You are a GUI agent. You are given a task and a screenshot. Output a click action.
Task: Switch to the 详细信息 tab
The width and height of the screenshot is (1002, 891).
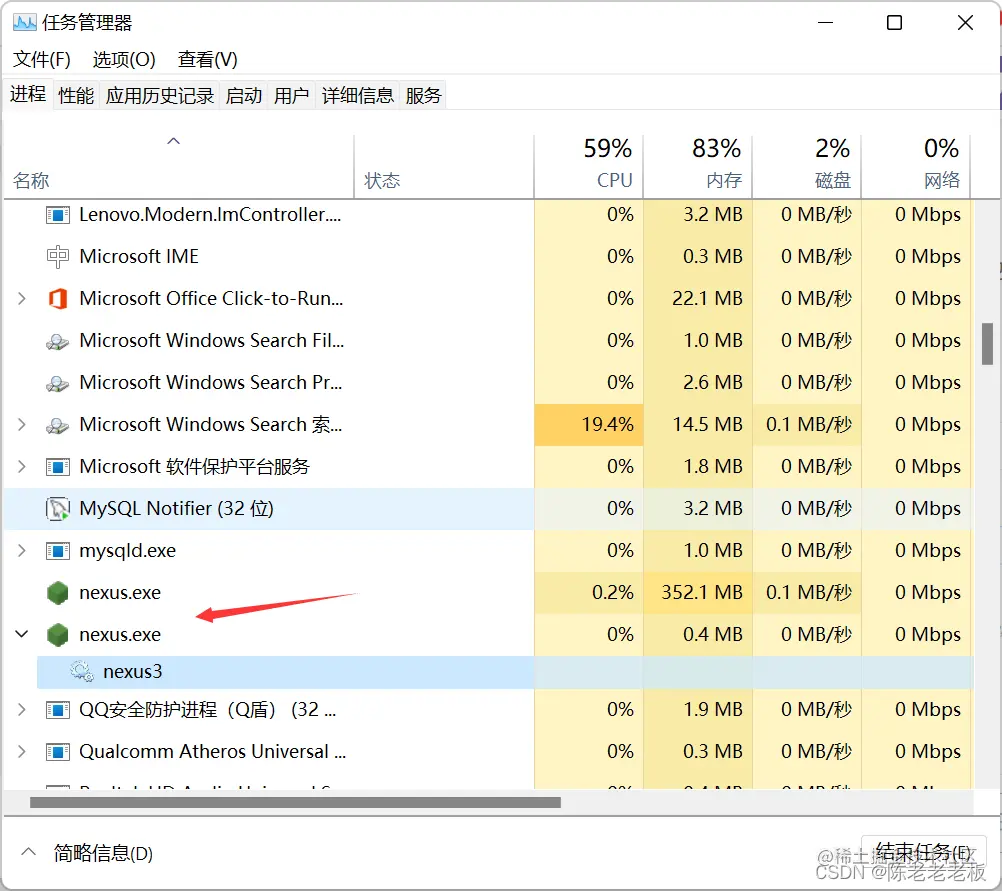coord(358,96)
